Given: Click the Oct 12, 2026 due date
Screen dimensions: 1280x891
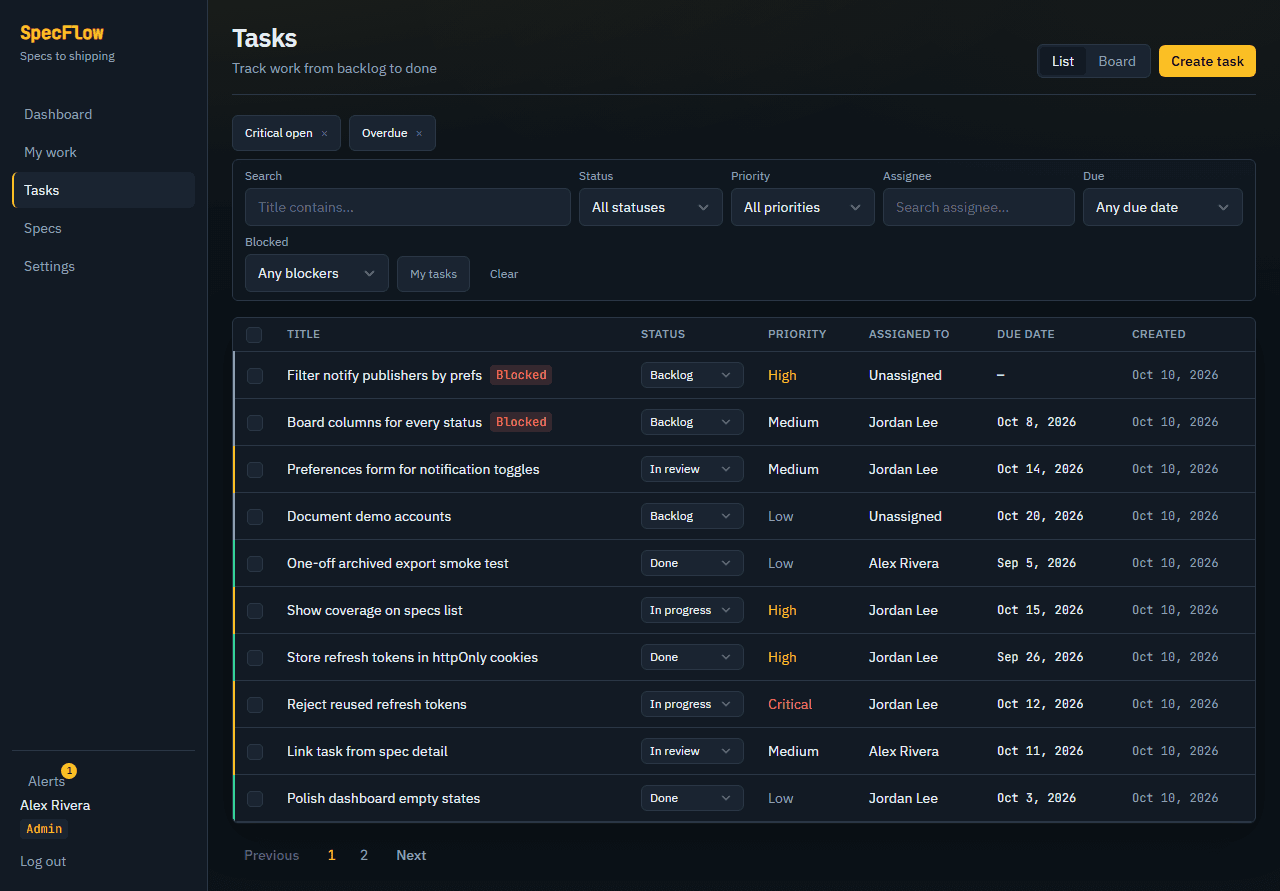Looking at the screenshot, I should point(1040,704).
